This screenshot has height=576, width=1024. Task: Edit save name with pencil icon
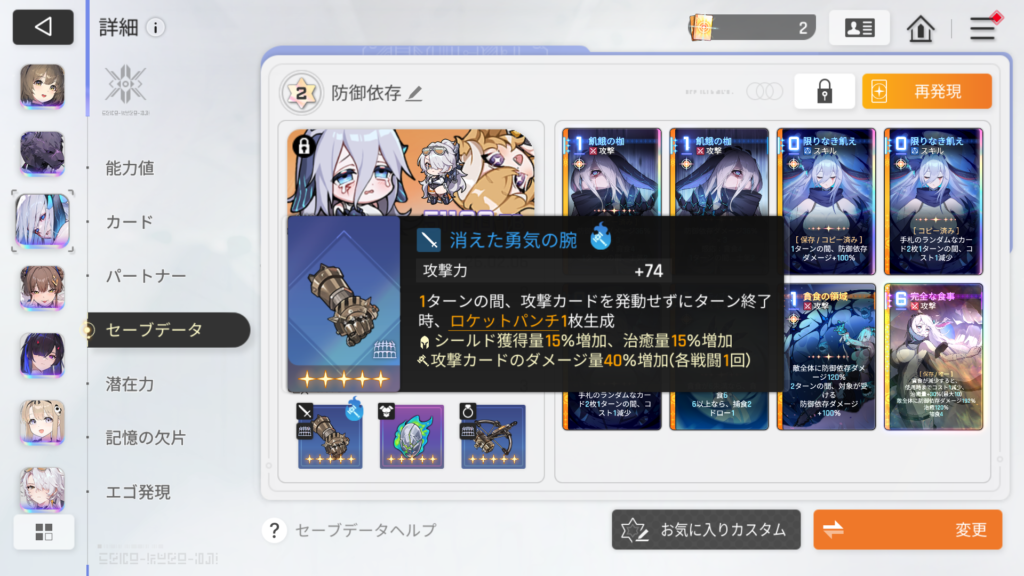point(414,93)
